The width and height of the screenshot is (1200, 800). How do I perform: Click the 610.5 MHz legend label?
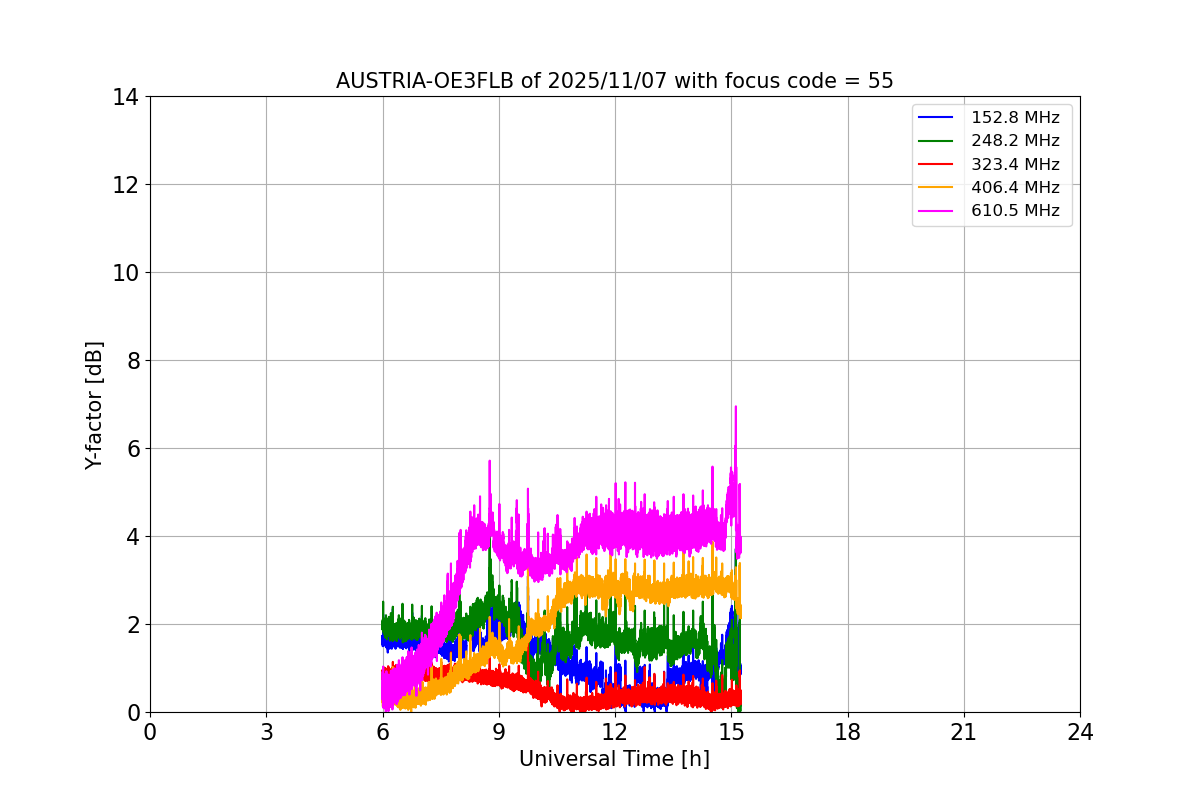1015,210
